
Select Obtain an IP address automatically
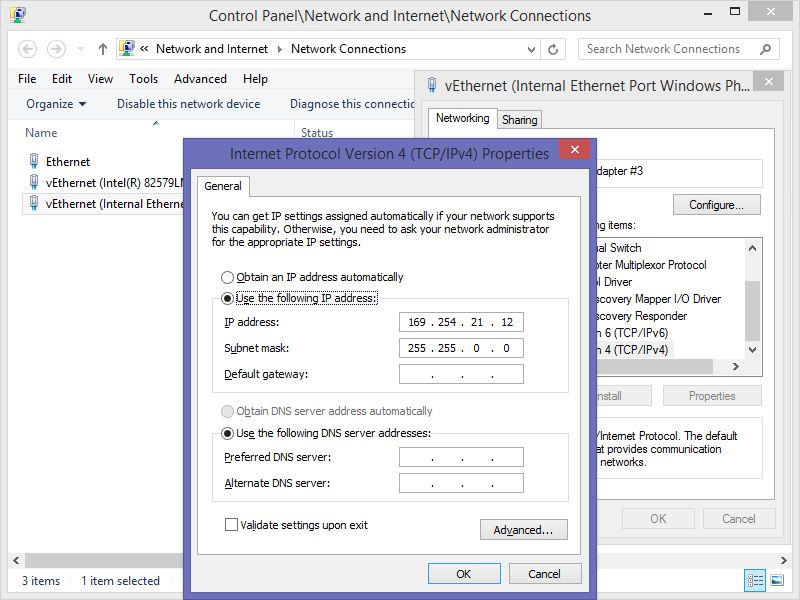[x=228, y=277]
